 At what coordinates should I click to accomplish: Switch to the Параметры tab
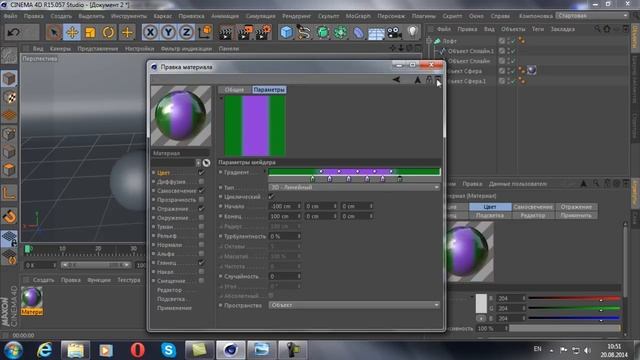click(269, 90)
